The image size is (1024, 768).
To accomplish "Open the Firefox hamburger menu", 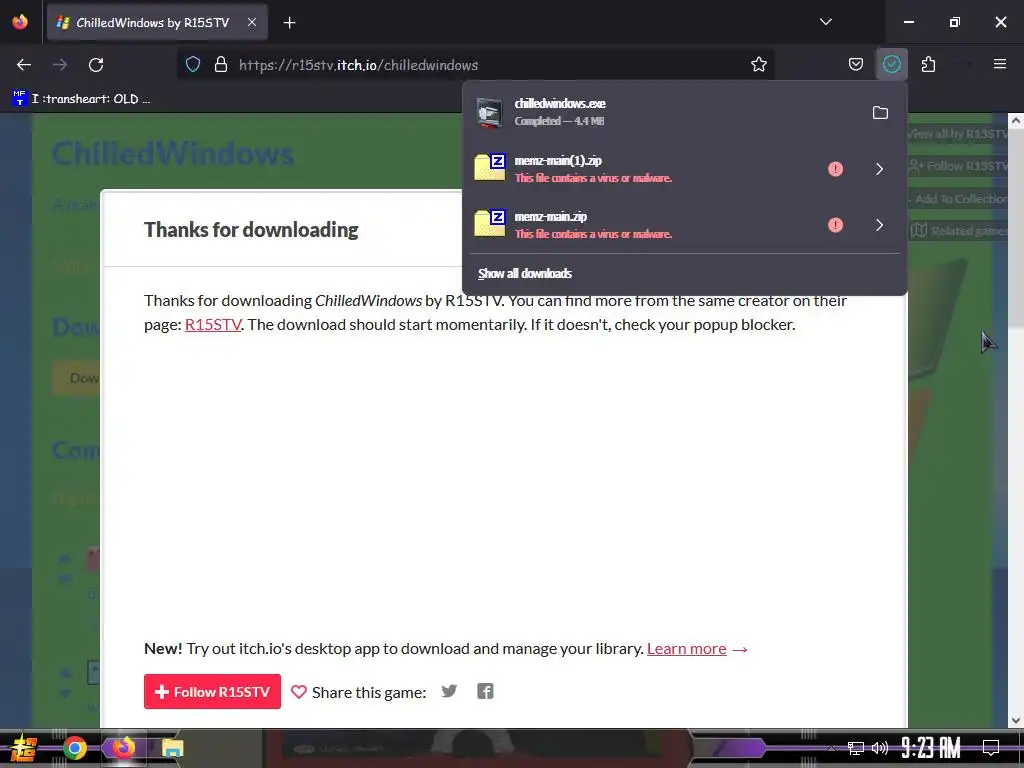I will 999,64.
